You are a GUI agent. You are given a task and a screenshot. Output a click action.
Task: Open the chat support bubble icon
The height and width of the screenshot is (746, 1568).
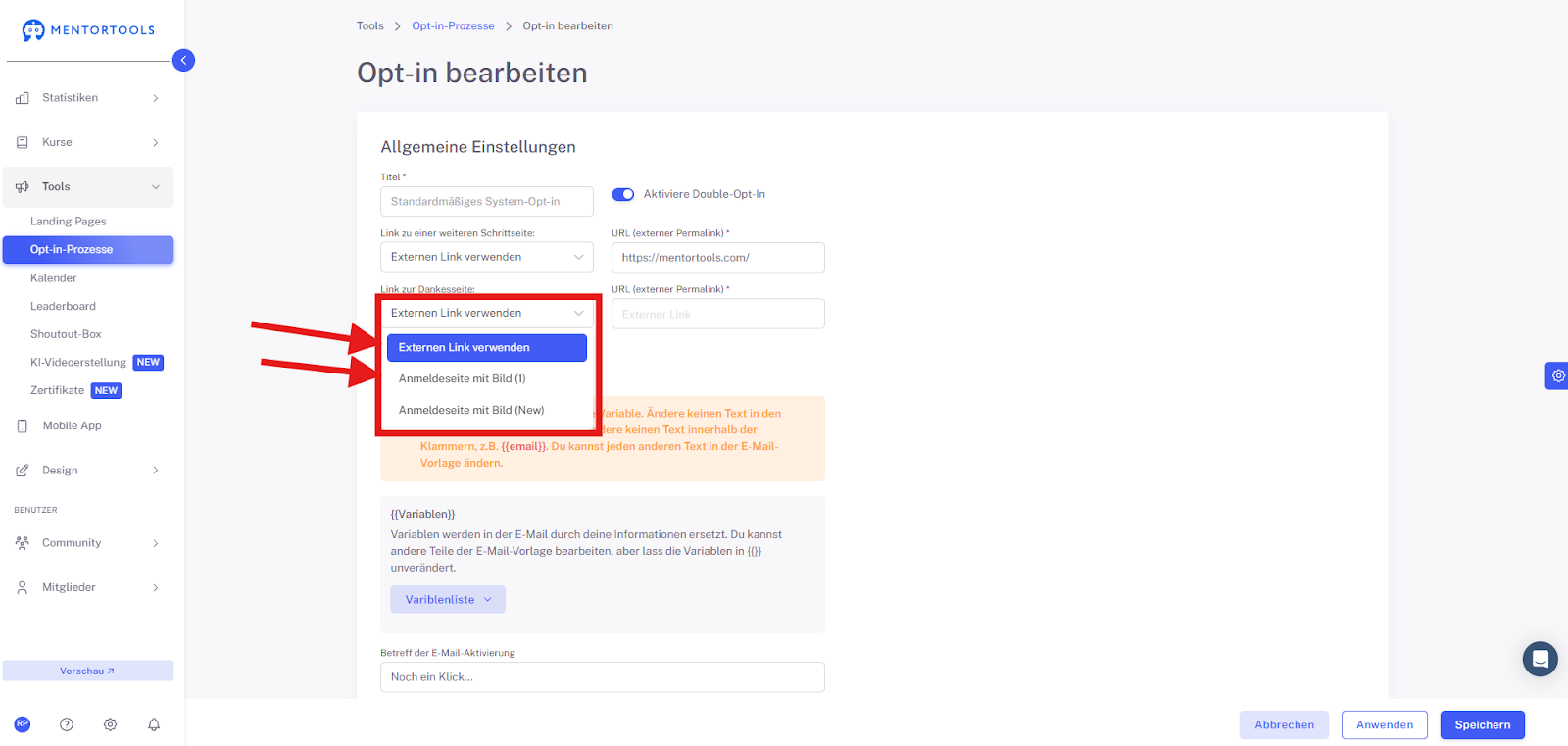pyautogui.click(x=1540, y=659)
